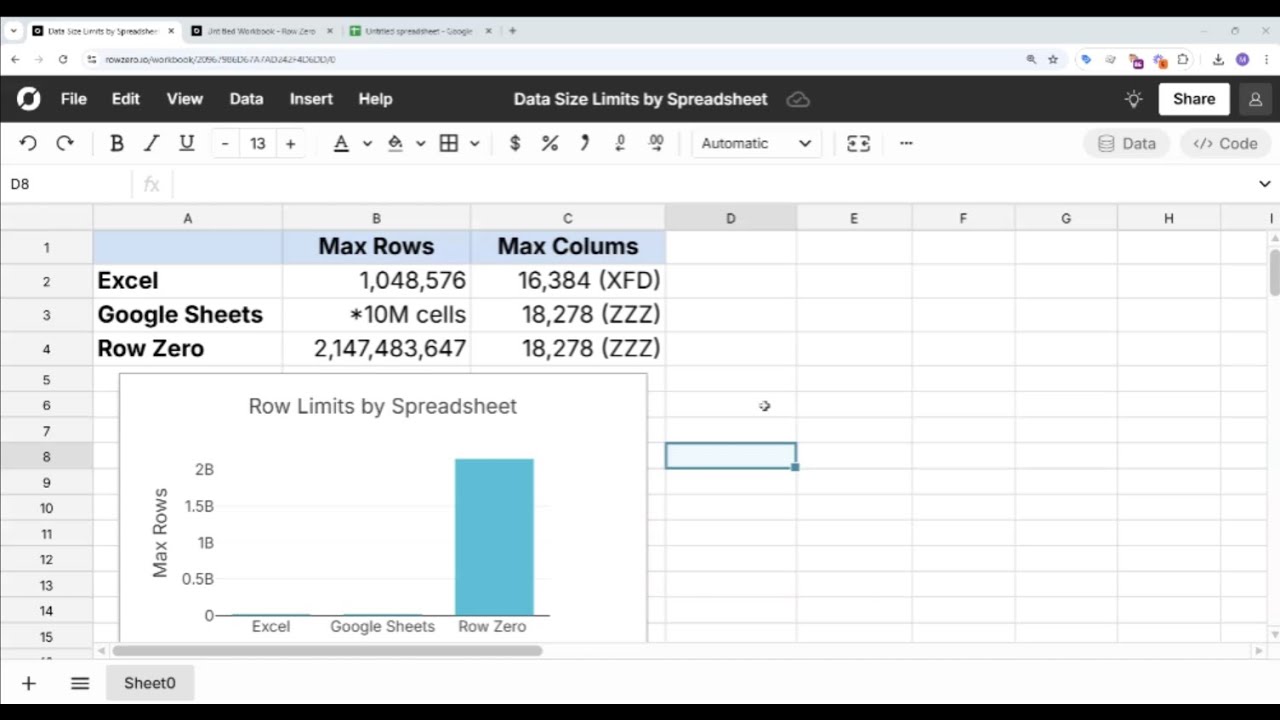Add a new sheet with plus icon
1280x720 pixels.
point(28,683)
